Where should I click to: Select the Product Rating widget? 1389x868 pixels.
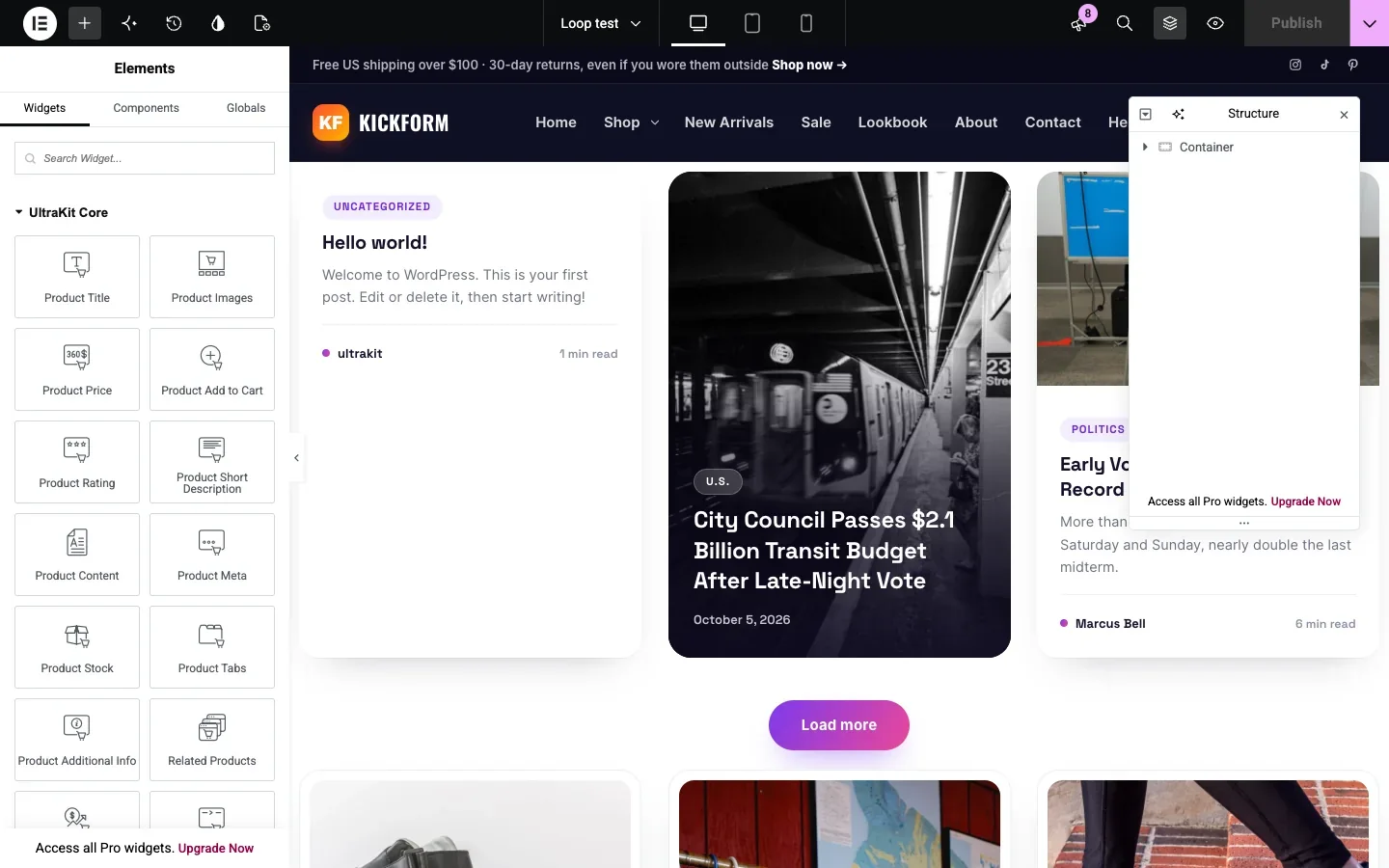point(77,462)
